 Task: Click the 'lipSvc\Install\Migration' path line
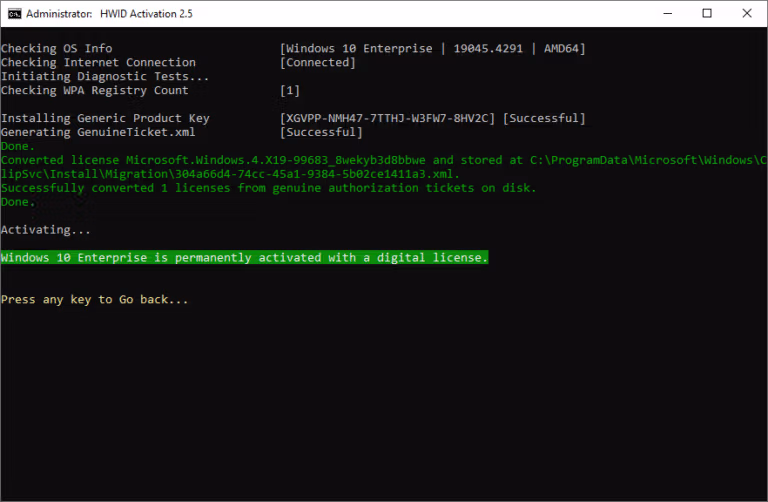[230, 174]
